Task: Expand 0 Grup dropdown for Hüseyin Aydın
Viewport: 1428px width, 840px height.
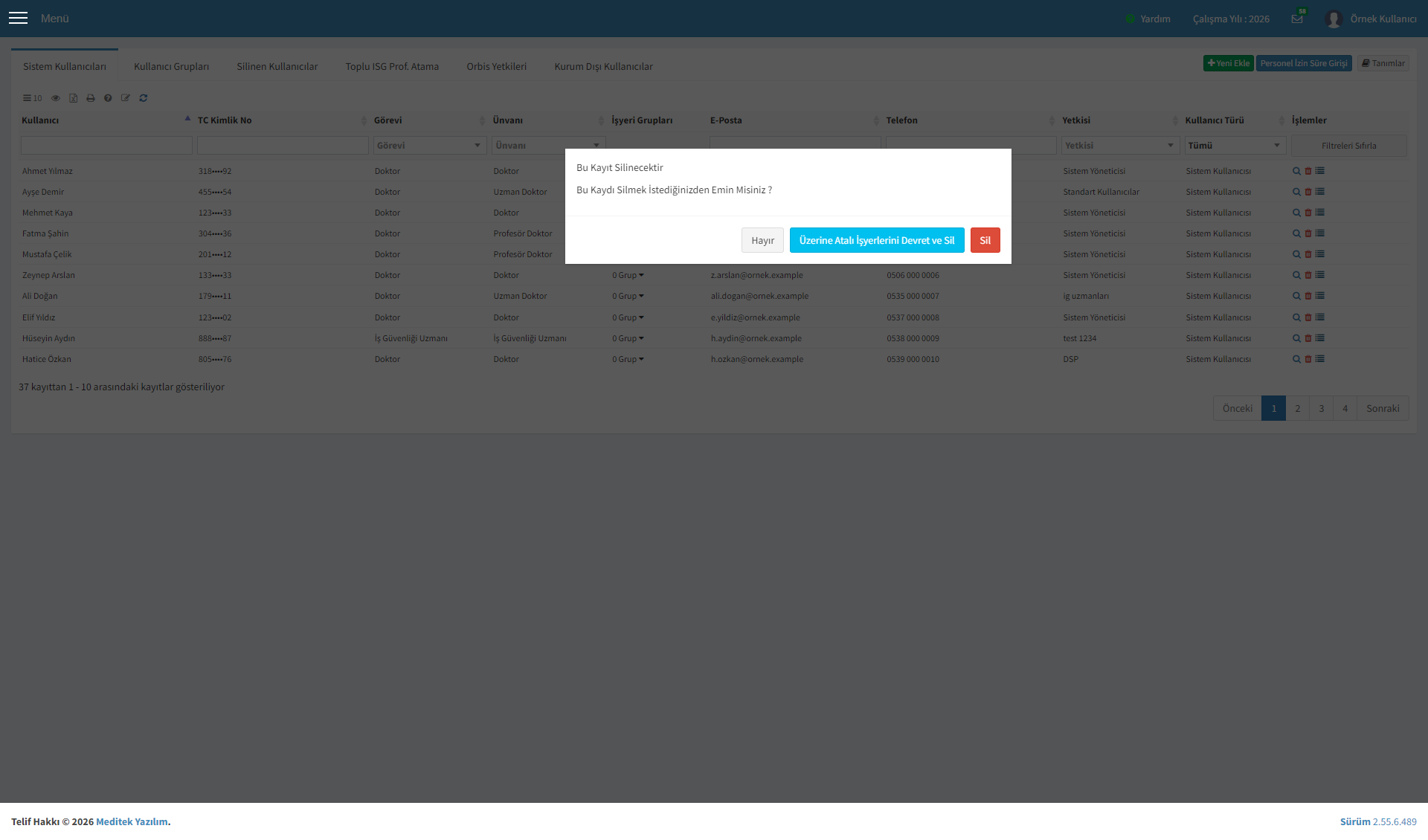Action: point(628,338)
